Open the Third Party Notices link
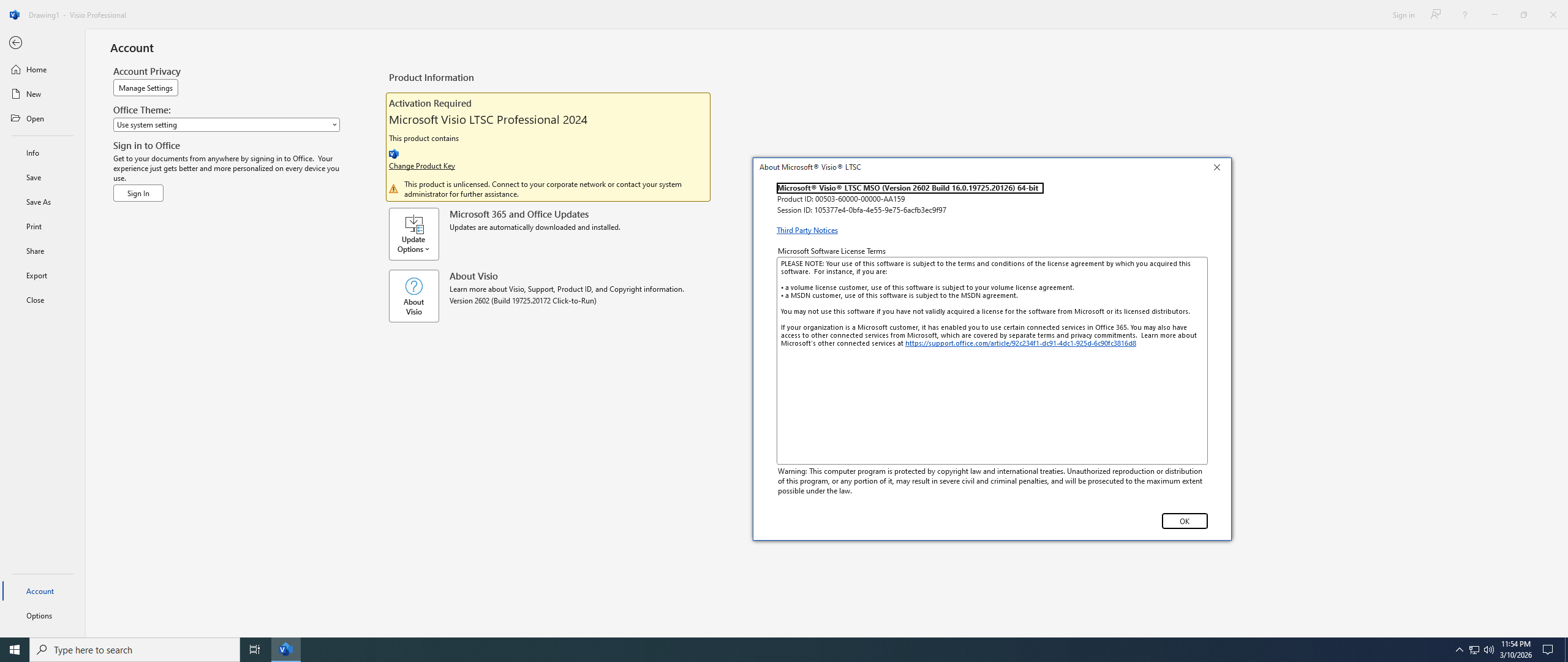Screen dimensions: 1568x662 tap(807, 230)
